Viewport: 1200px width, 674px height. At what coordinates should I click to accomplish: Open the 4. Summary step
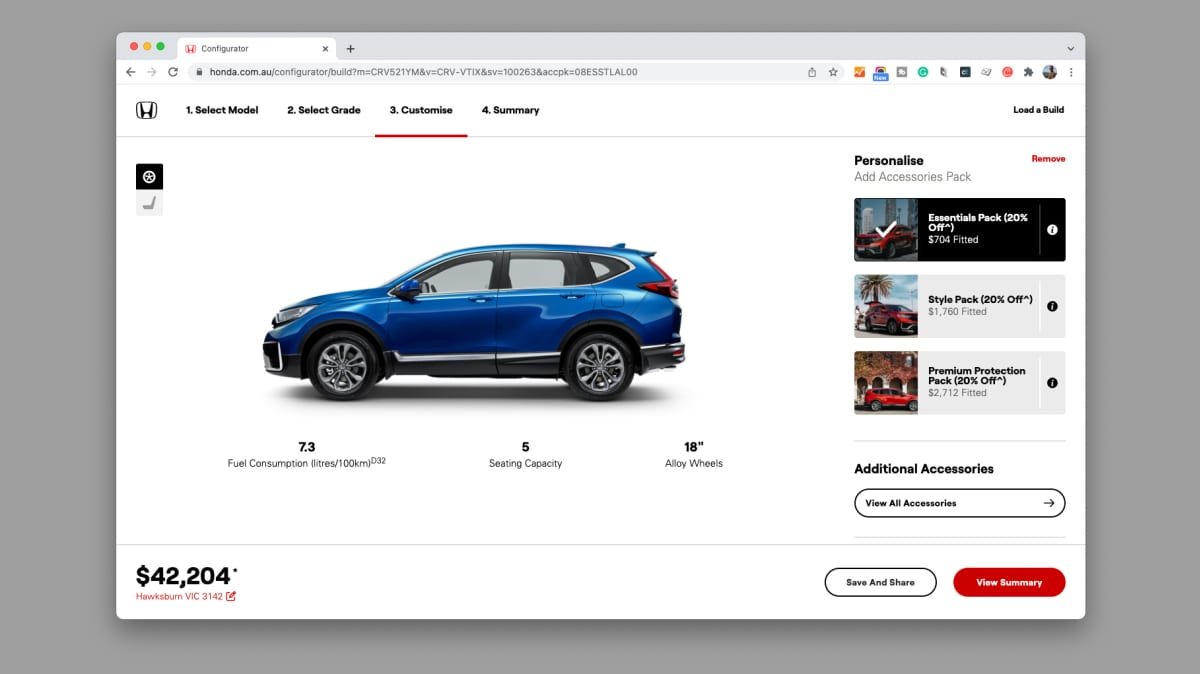point(510,110)
